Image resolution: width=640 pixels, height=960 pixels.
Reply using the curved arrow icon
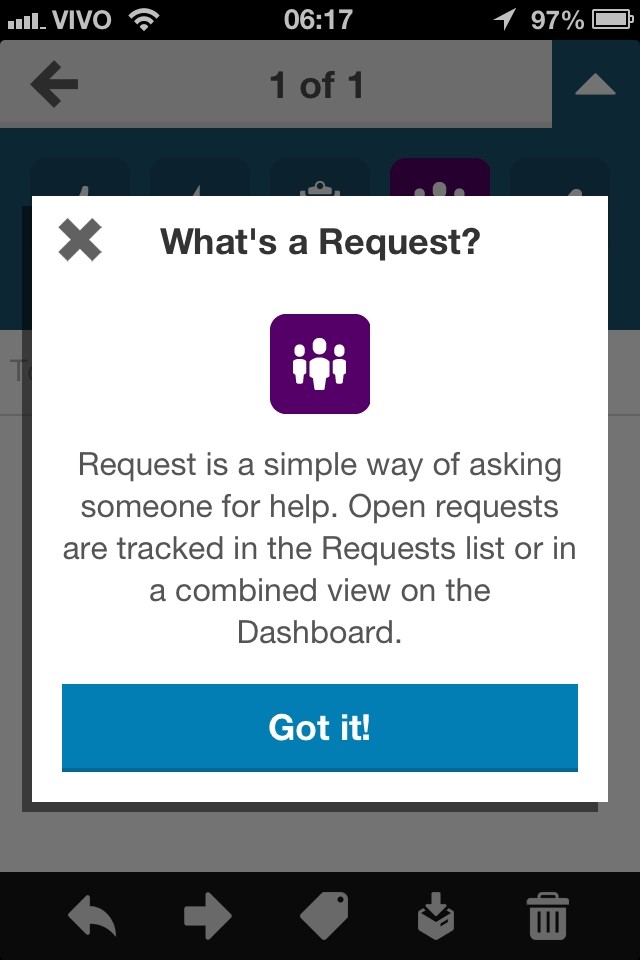pyautogui.click(x=92, y=917)
